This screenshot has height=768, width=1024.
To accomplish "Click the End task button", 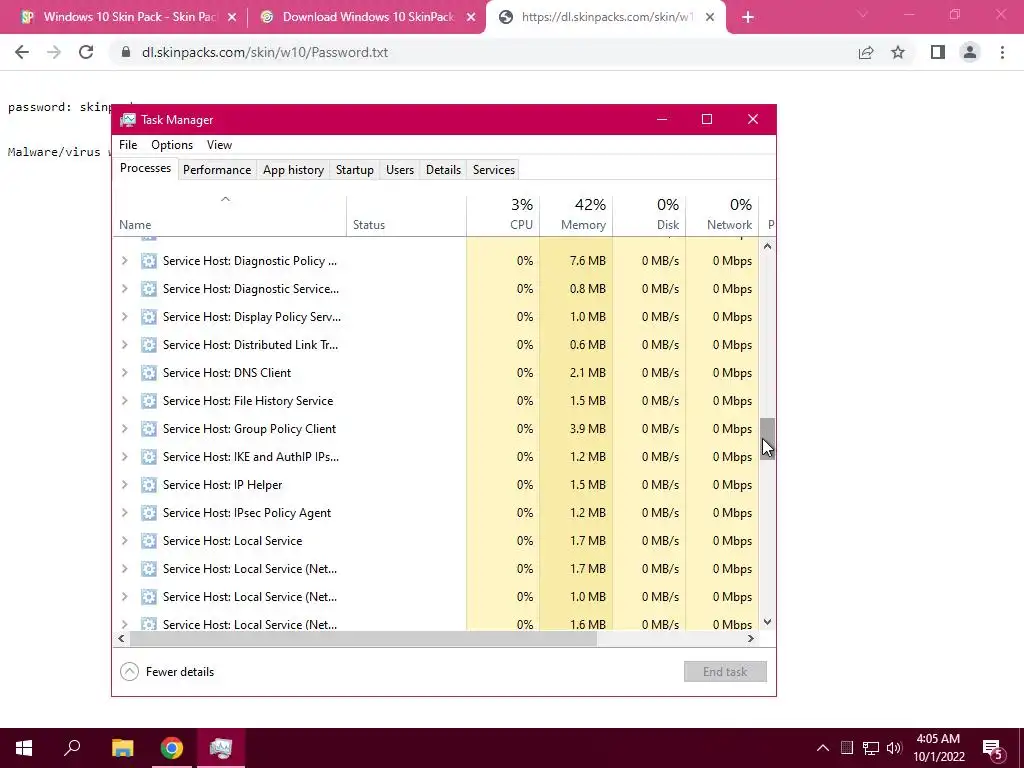I will (725, 671).
